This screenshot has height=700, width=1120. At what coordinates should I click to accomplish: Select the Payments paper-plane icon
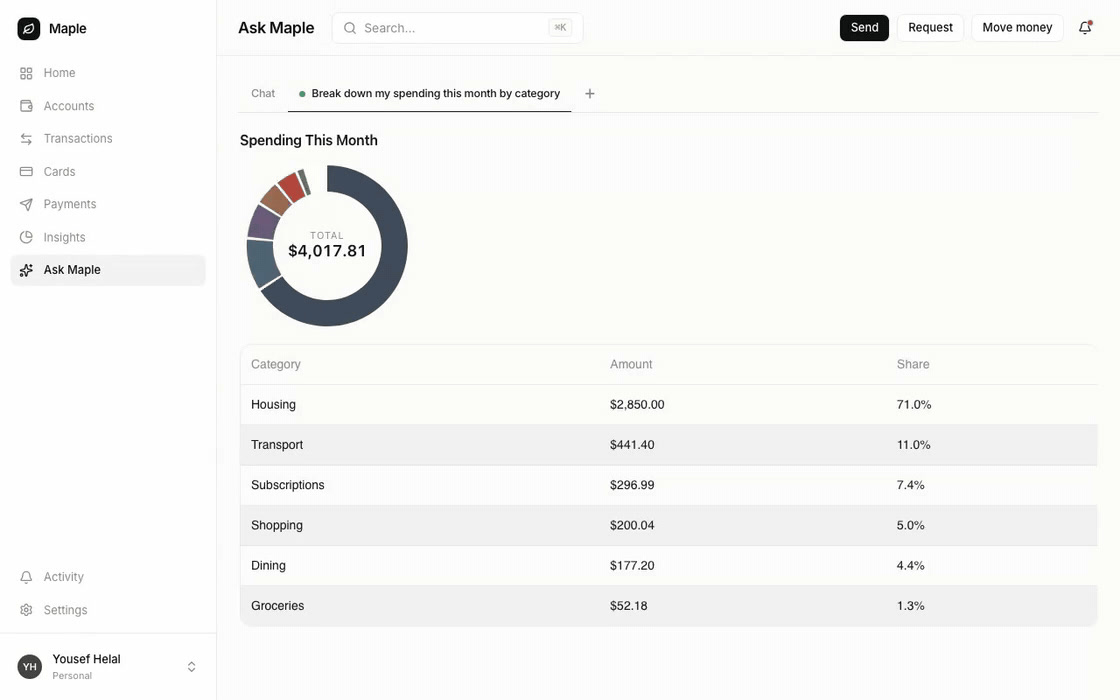coord(26,204)
